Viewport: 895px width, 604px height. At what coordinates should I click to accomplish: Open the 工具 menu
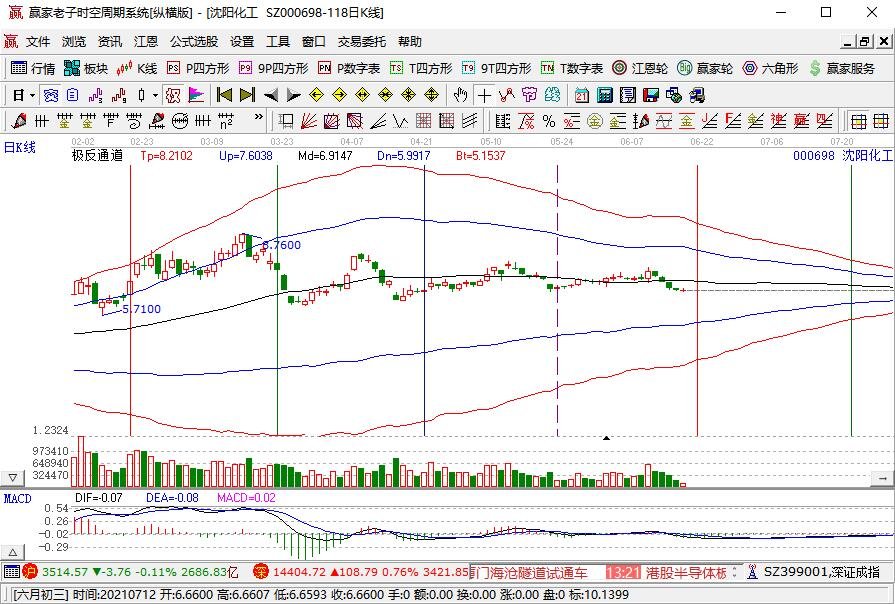click(x=278, y=42)
